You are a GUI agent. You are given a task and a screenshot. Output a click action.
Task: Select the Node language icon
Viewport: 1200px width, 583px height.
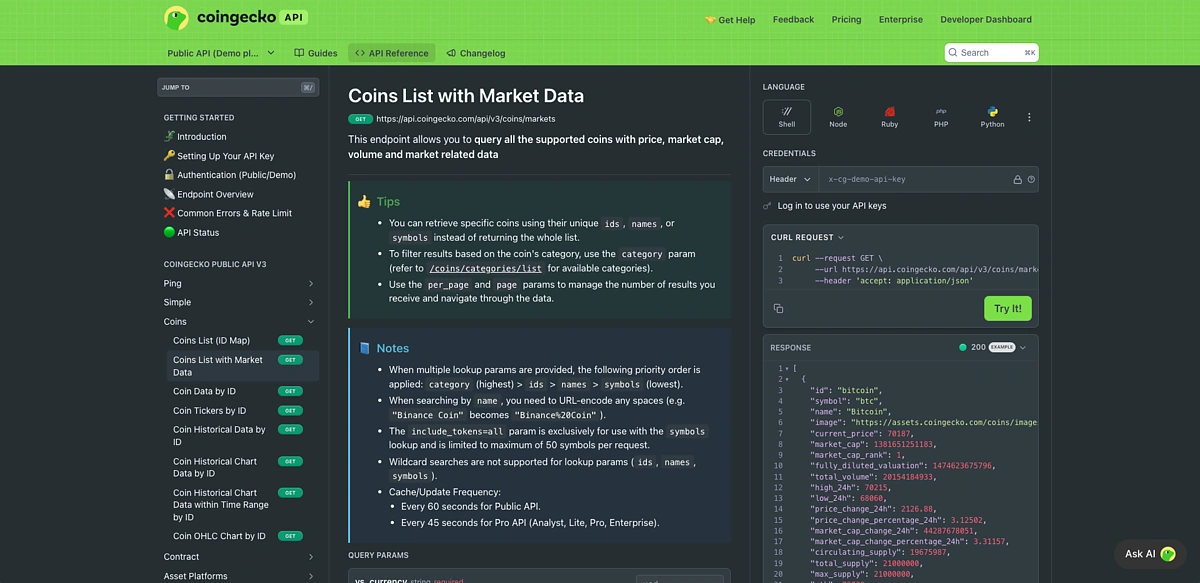coord(838,116)
